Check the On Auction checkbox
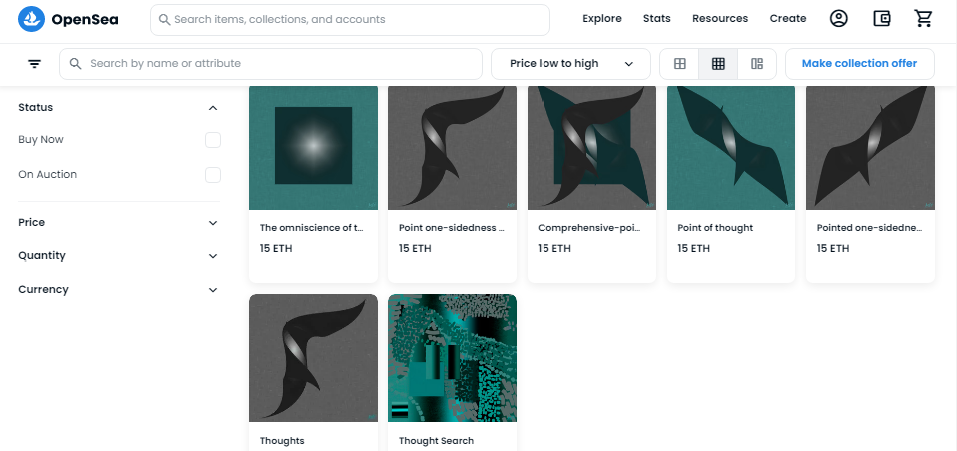The width and height of the screenshot is (957, 451). 212,175
